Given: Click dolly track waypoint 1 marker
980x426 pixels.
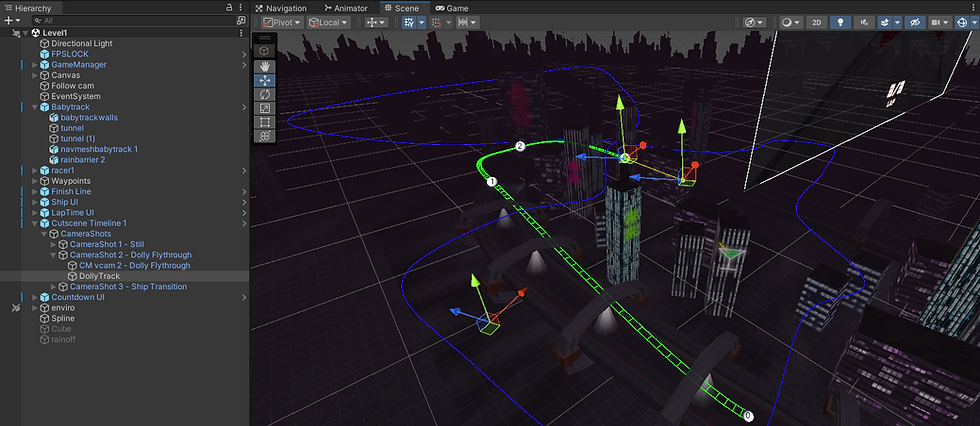Looking at the screenshot, I should tap(492, 182).
